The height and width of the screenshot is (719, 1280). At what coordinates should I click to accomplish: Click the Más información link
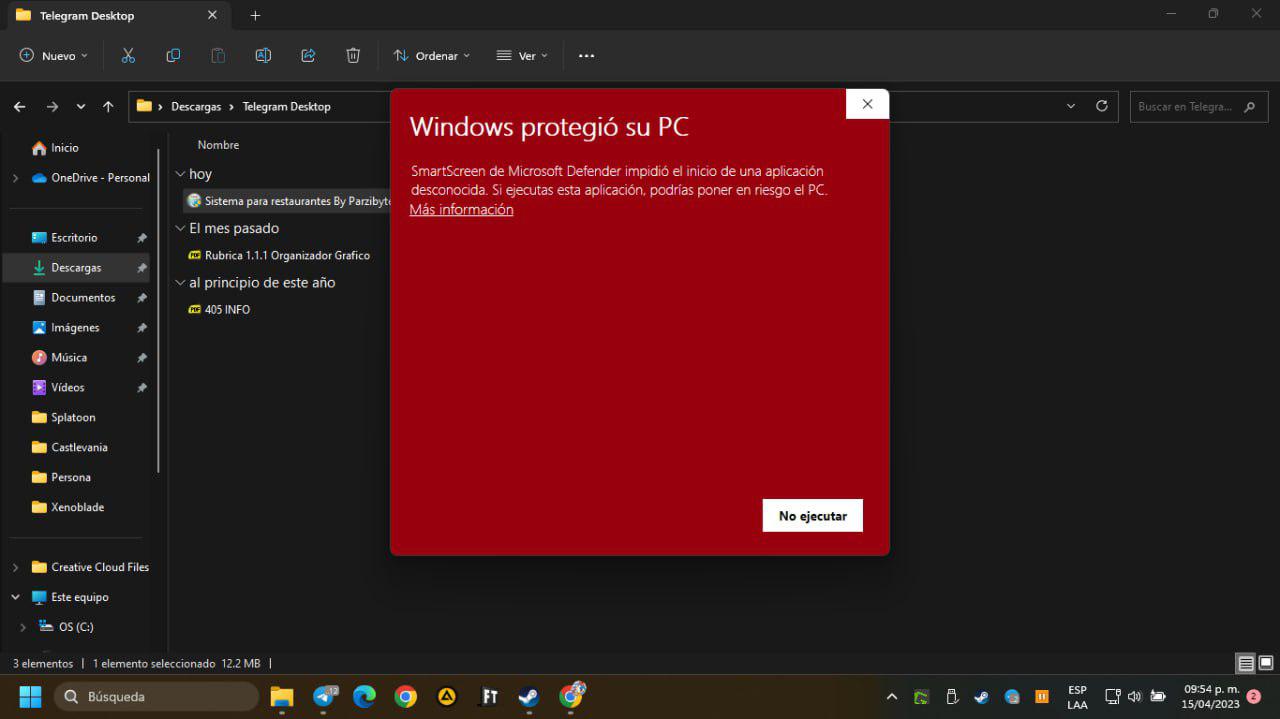pos(461,210)
